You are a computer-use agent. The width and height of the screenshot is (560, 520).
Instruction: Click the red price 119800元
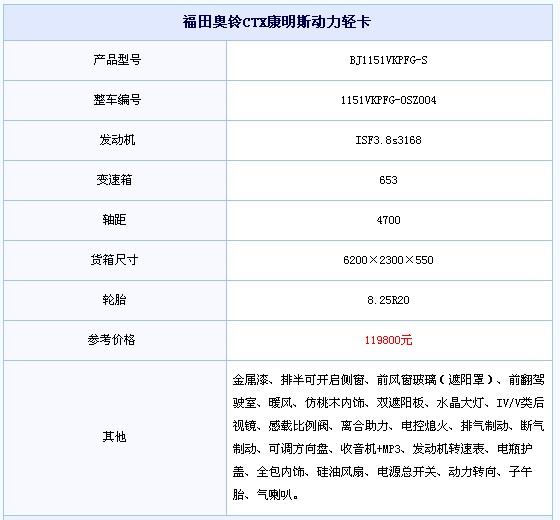pyautogui.click(x=388, y=340)
